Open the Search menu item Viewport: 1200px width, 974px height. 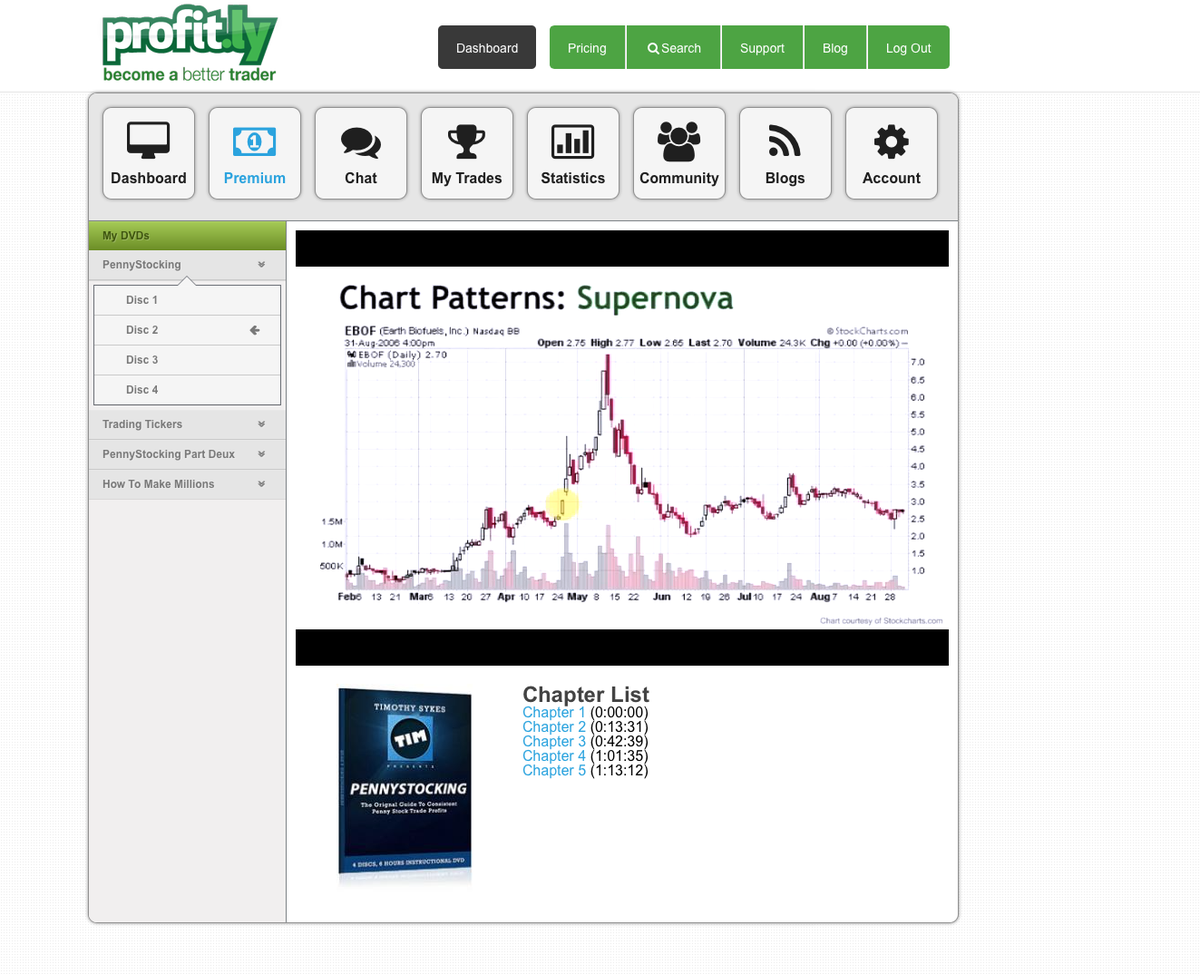674,47
